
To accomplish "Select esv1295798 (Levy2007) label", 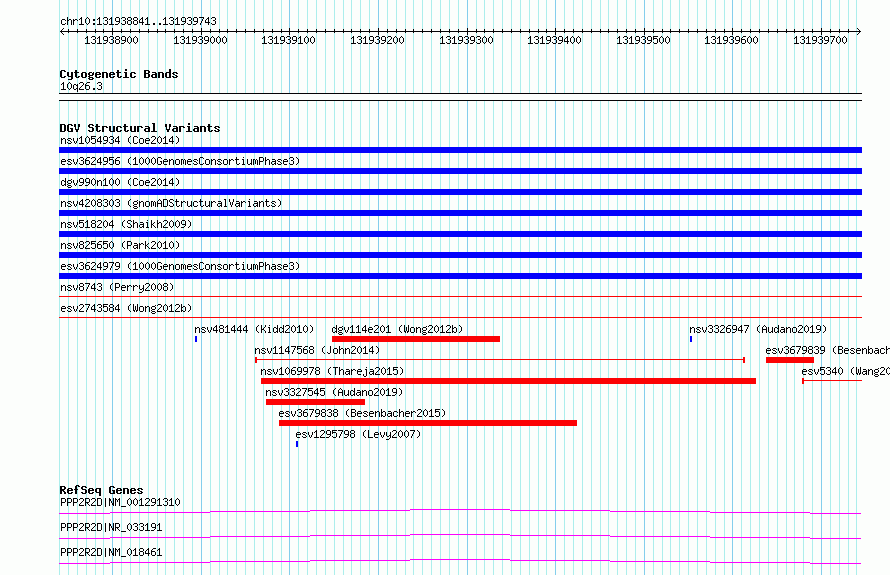I will pos(358,434).
